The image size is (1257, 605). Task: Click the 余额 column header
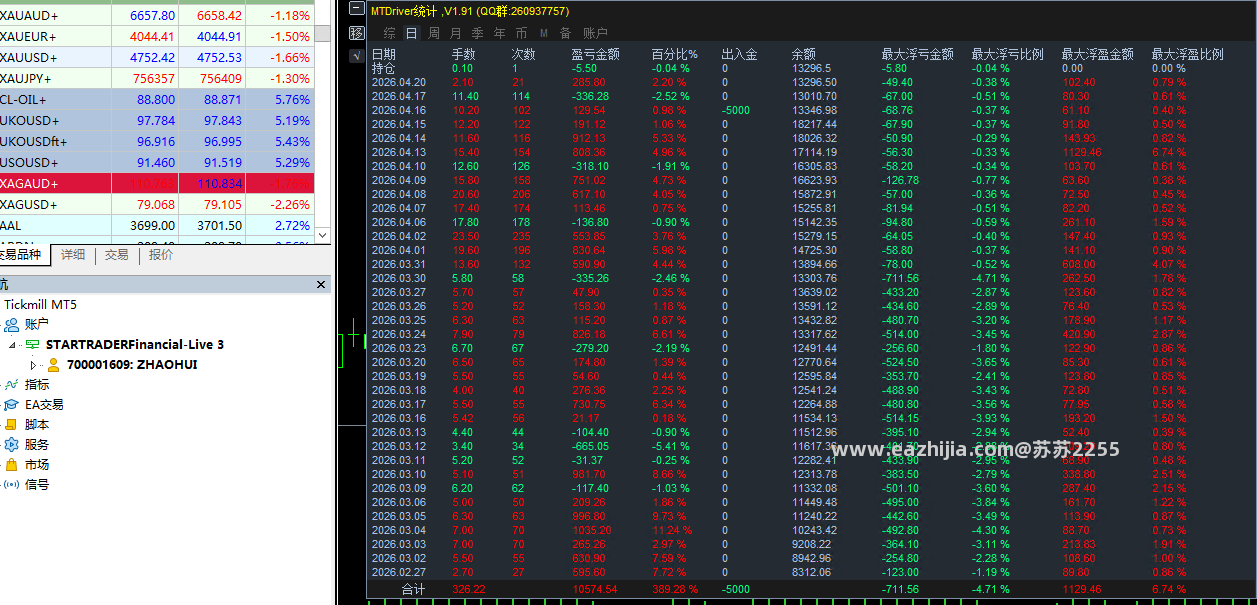coord(804,54)
